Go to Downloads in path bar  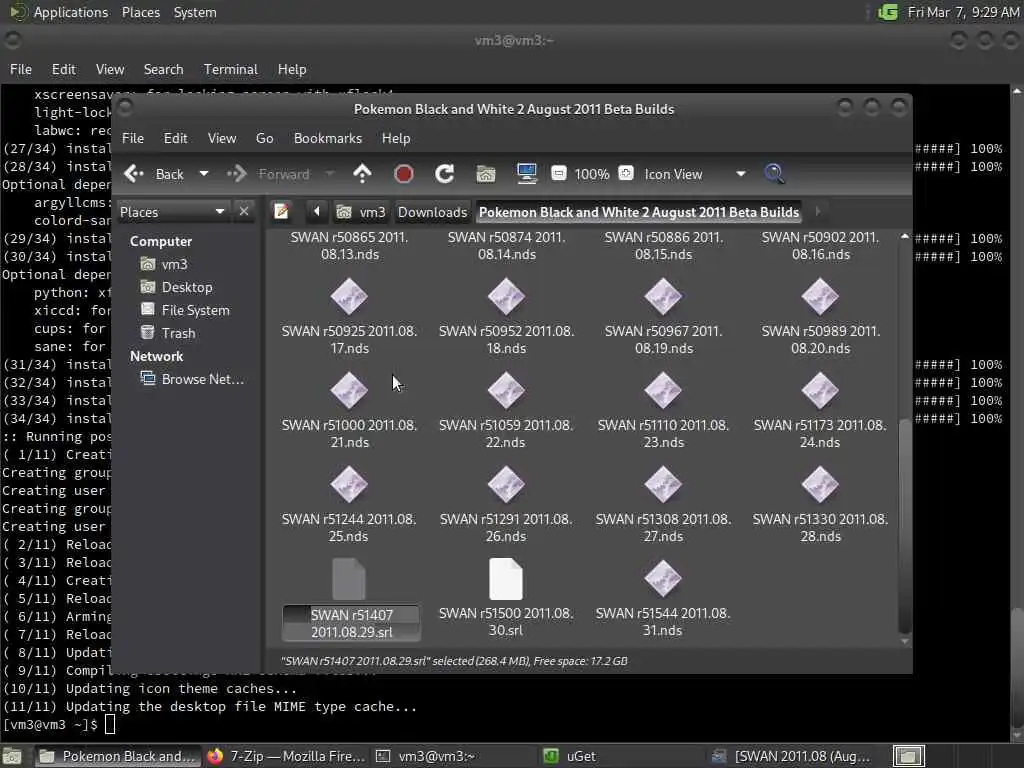pyautogui.click(x=432, y=212)
